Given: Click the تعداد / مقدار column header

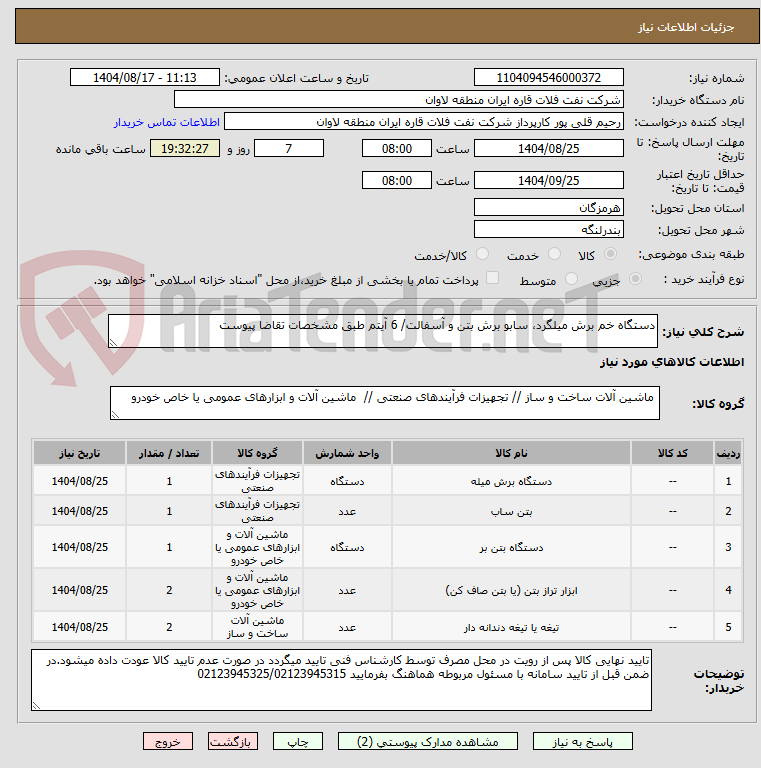Looking at the screenshot, I should [169, 453].
